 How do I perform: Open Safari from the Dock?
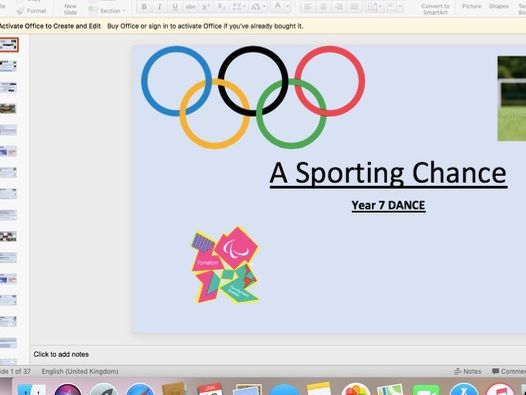(140, 390)
